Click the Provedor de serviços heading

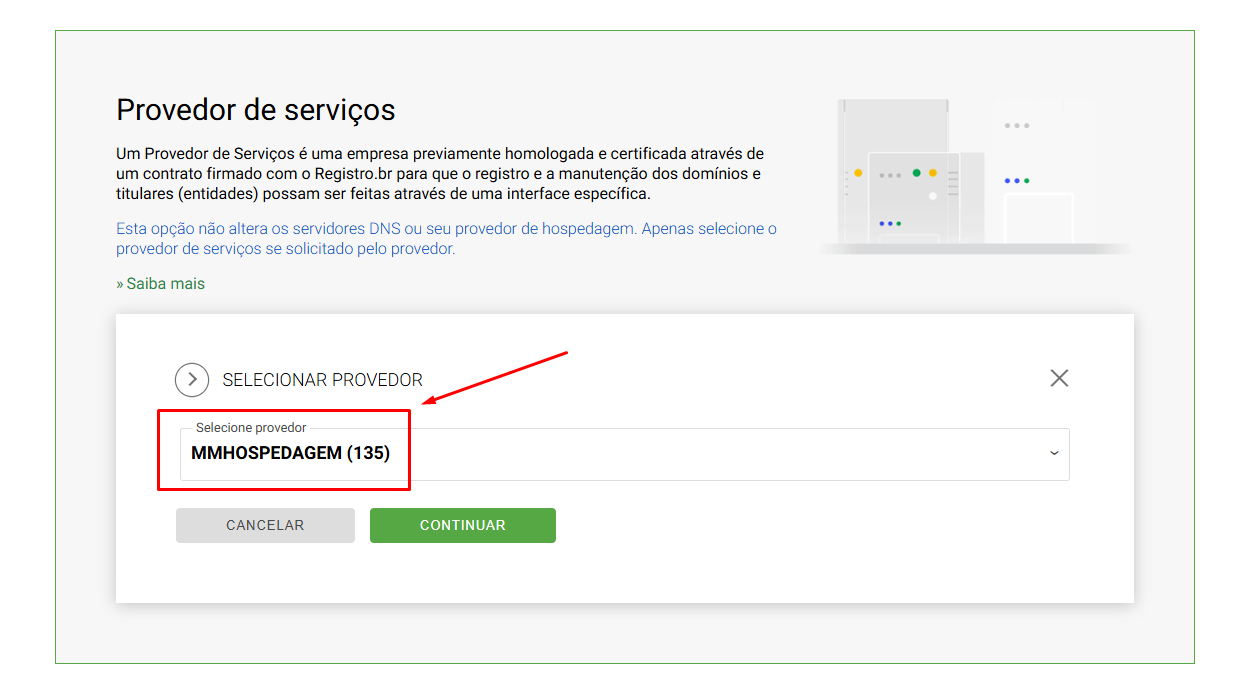256,110
